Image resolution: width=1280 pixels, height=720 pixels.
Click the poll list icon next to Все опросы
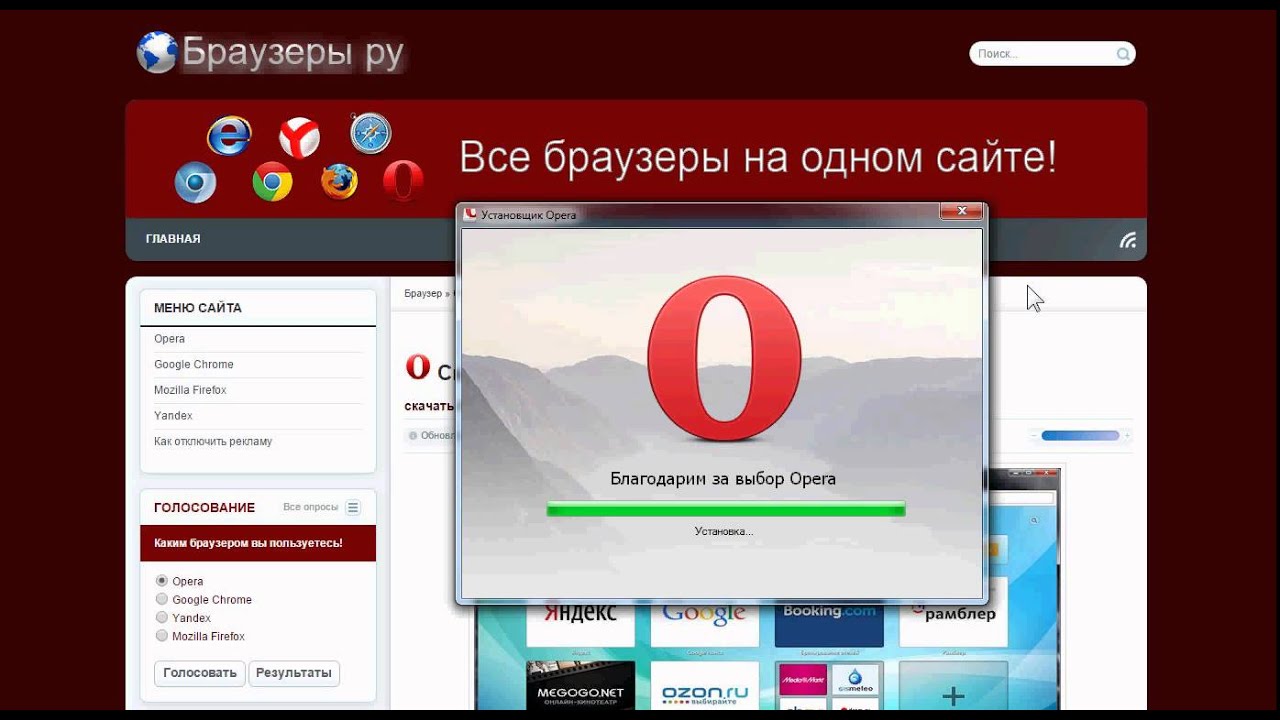(x=353, y=508)
